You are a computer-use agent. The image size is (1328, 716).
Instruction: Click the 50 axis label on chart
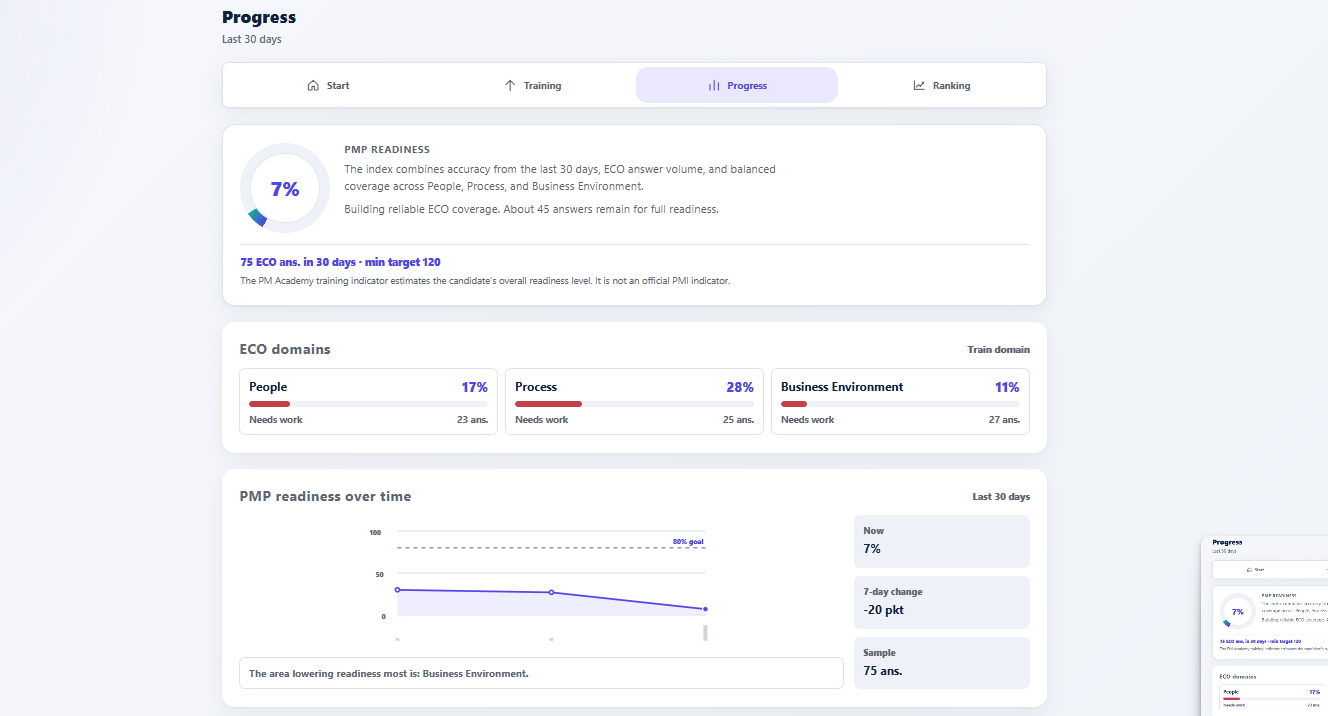pyautogui.click(x=378, y=575)
